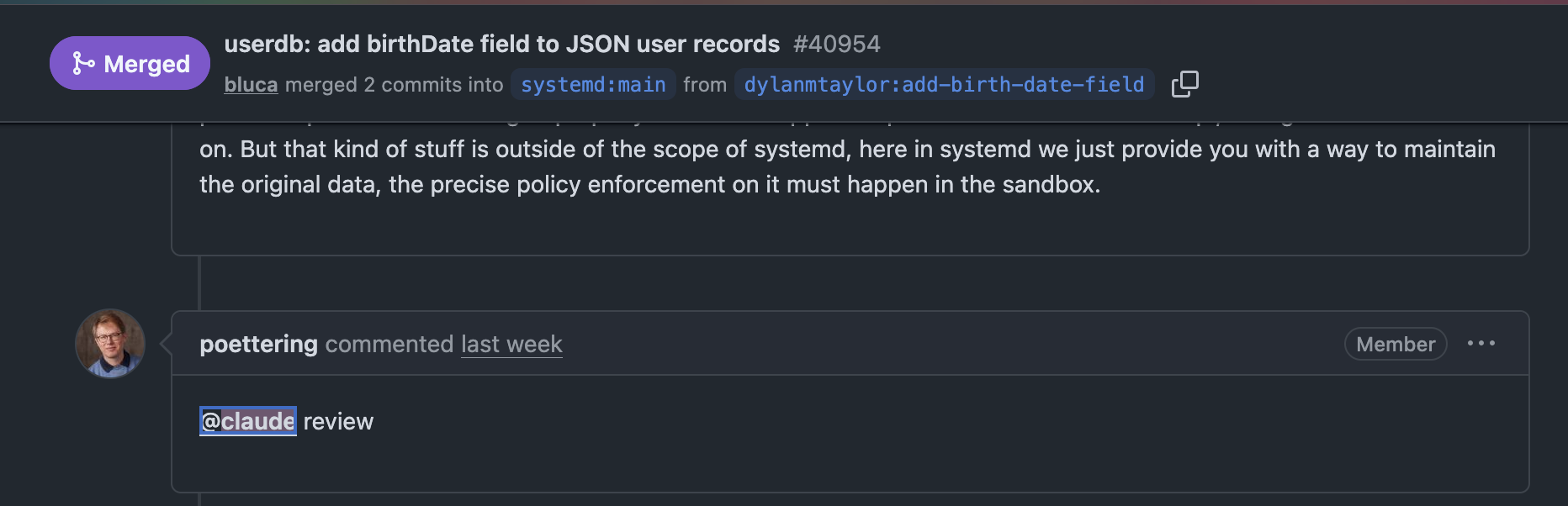Open the bluca user profile link

pyautogui.click(x=251, y=85)
